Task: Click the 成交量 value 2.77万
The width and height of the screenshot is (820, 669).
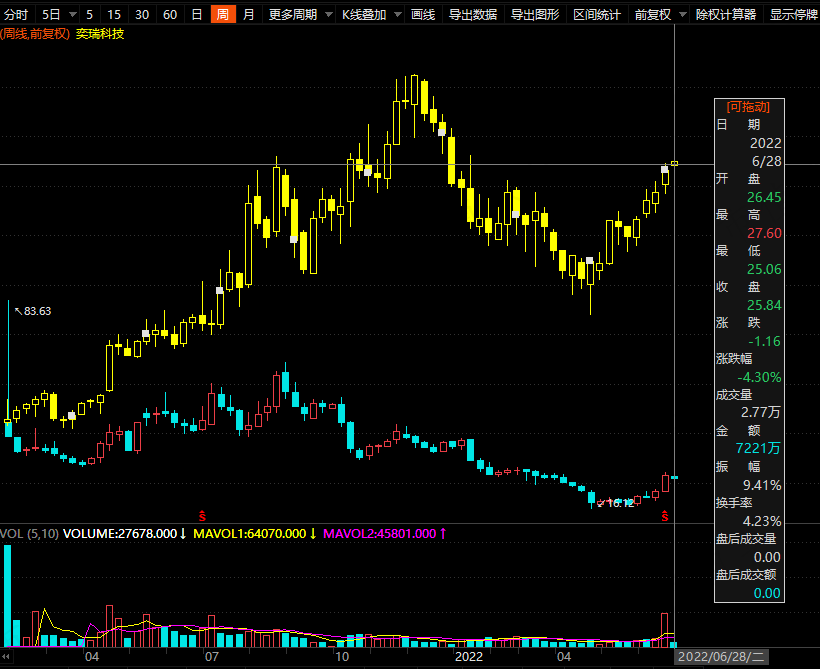Action: pos(761,413)
